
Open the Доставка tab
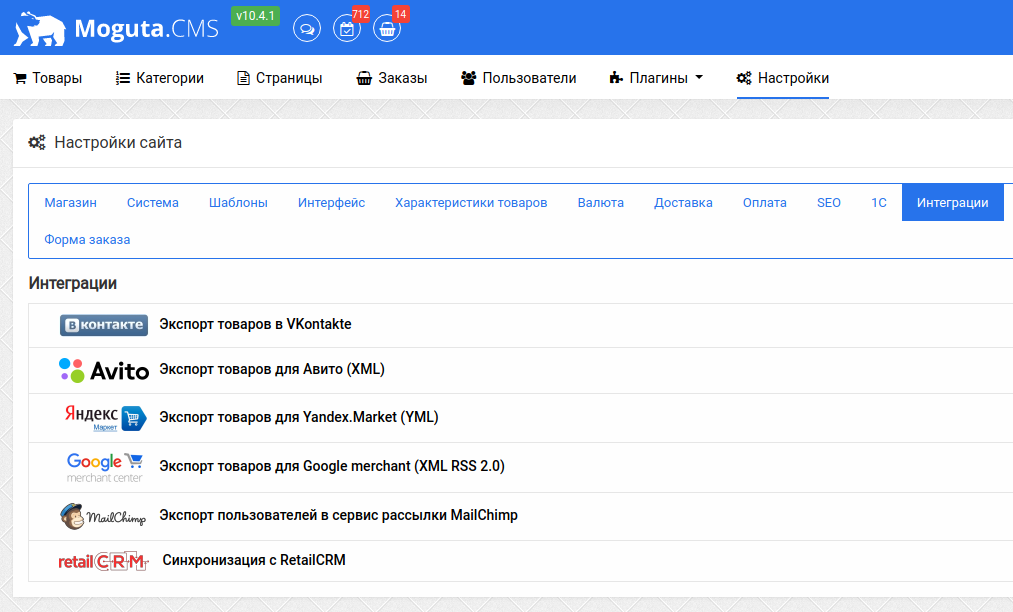click(x=684, y=203)
